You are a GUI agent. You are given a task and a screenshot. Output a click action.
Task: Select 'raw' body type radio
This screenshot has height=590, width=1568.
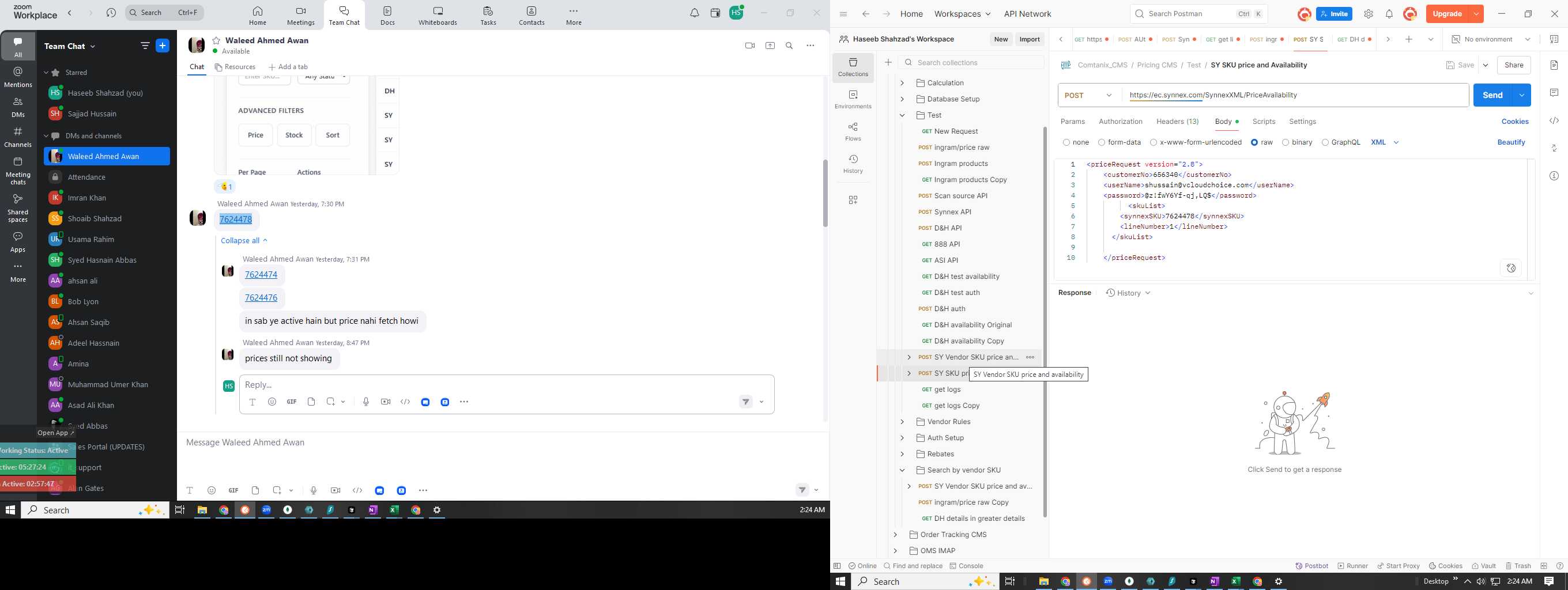(x=1254, y=142)
